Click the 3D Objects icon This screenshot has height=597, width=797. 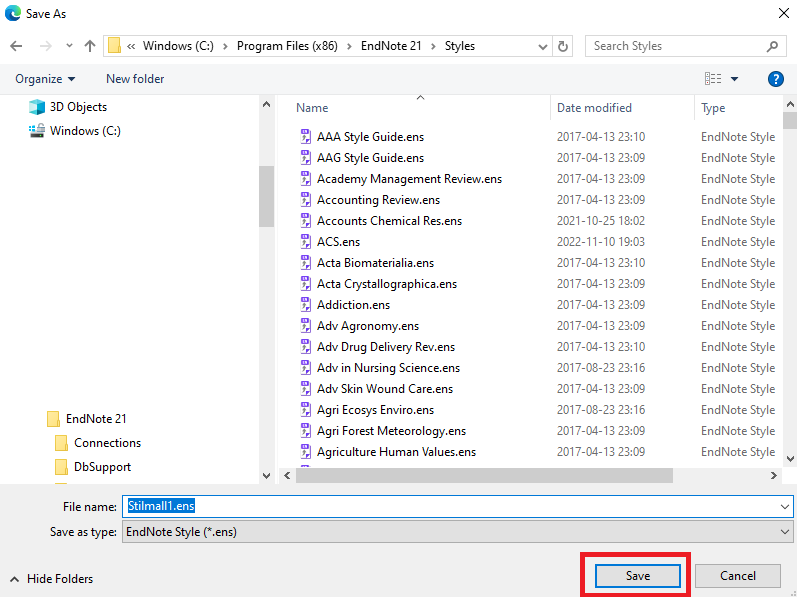tap(37, 107)
